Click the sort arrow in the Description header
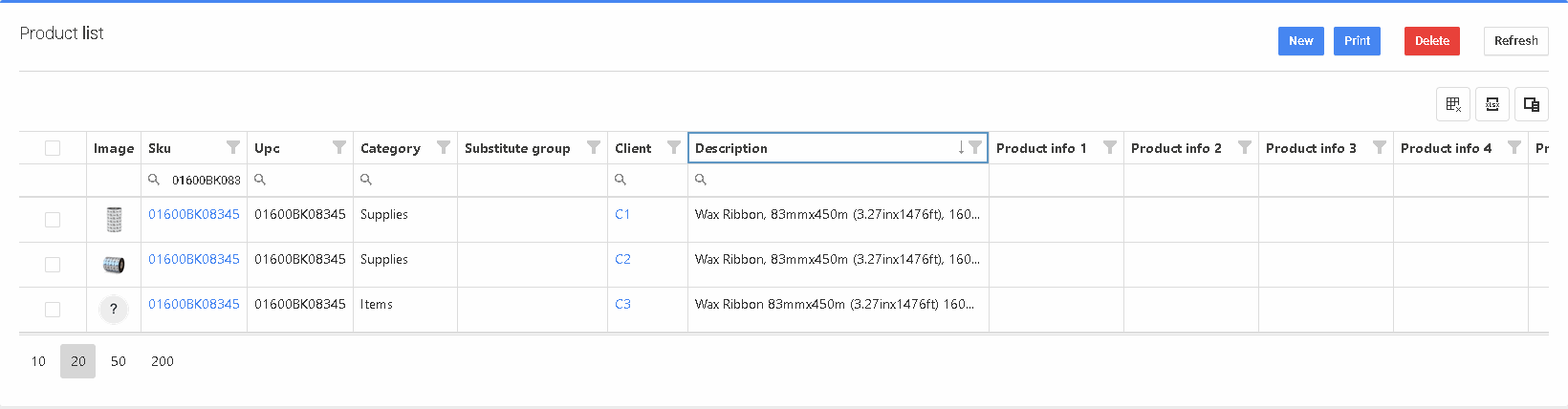The image size is (1568, 409). [x=961, y=147]
